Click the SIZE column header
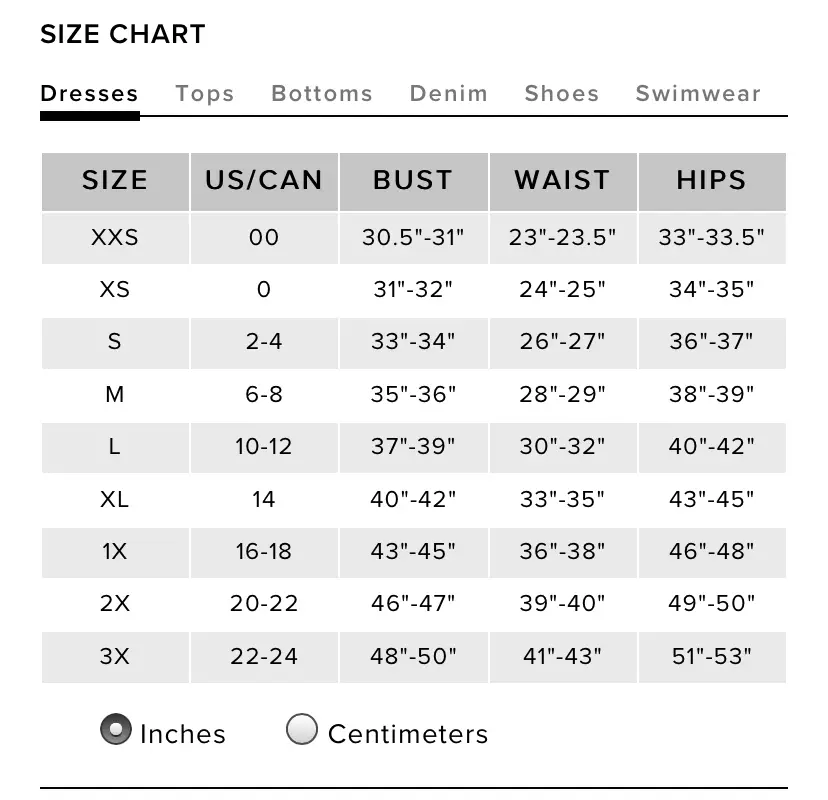The image size is (828, 800). (115, 181)
